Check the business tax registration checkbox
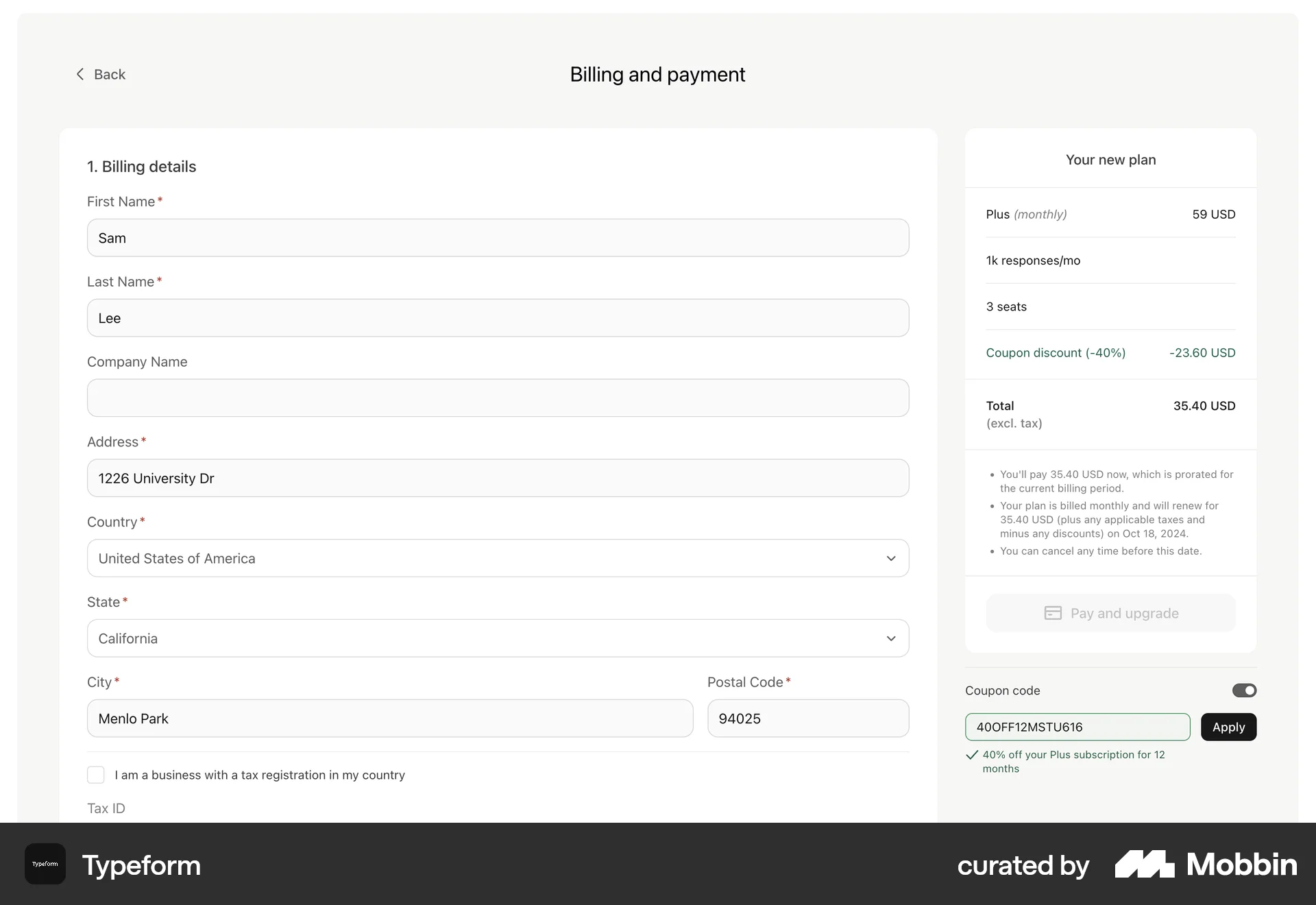Viewport: 1316px width, 905px height. pyautogui.click(x=96, y=775)
